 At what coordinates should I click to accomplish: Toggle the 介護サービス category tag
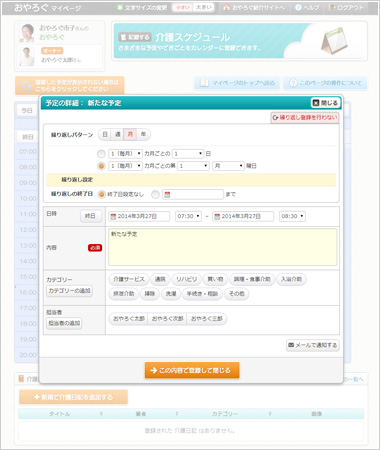[x=129, y=279]
